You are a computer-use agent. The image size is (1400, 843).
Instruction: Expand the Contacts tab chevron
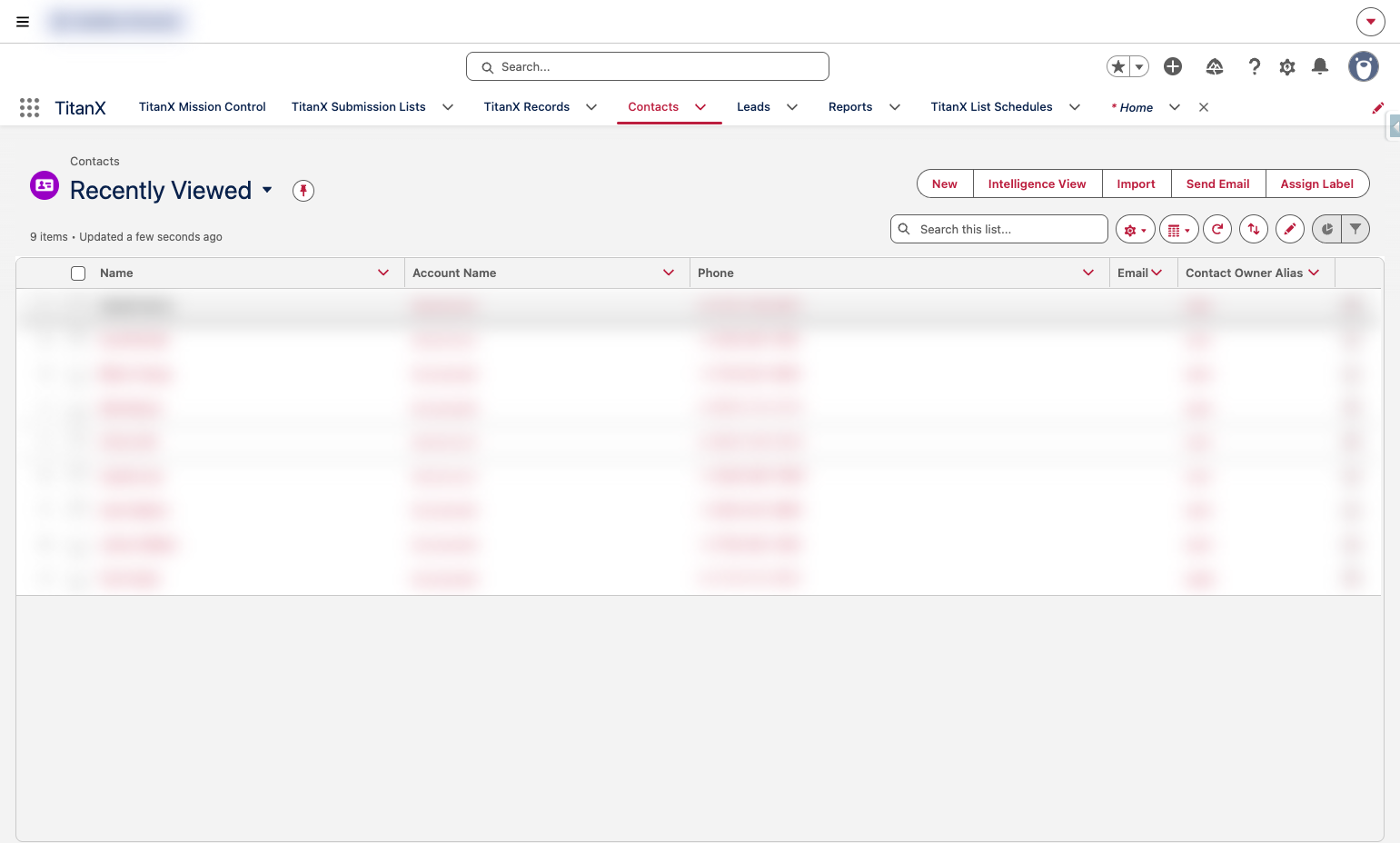pos(700,107)
